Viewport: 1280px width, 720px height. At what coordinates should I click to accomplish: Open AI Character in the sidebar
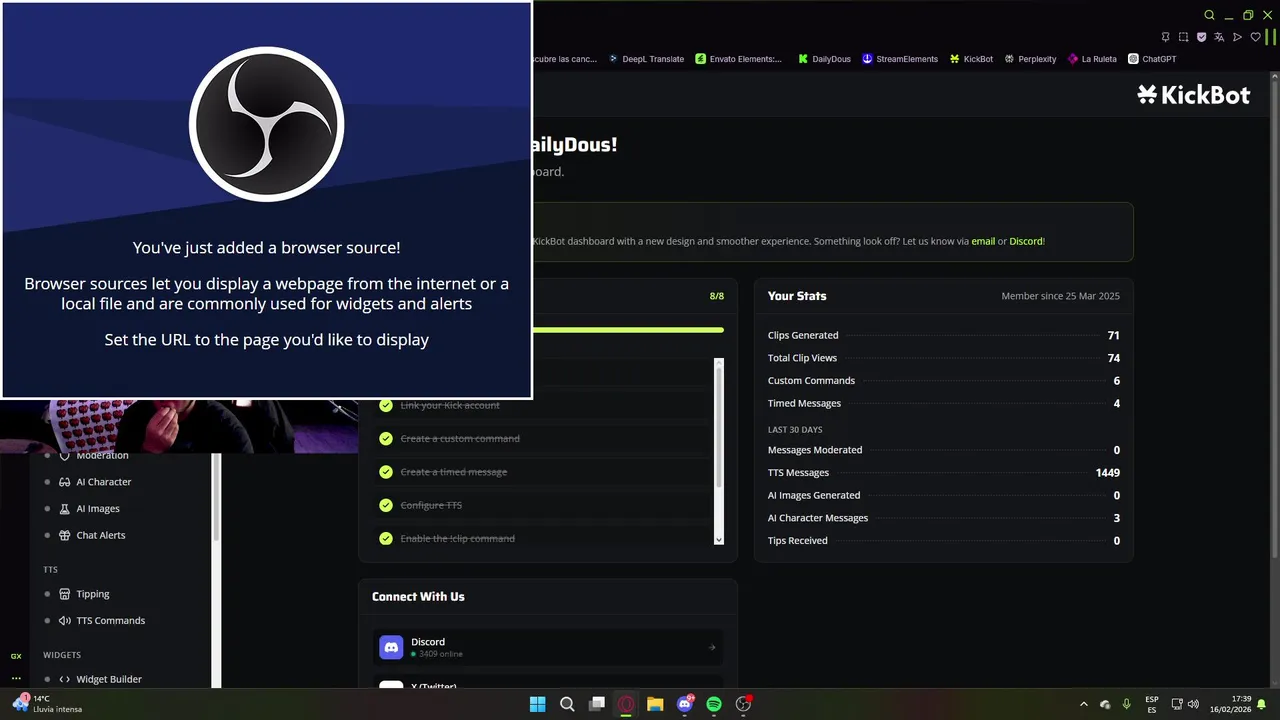click(x=104, y=482)
